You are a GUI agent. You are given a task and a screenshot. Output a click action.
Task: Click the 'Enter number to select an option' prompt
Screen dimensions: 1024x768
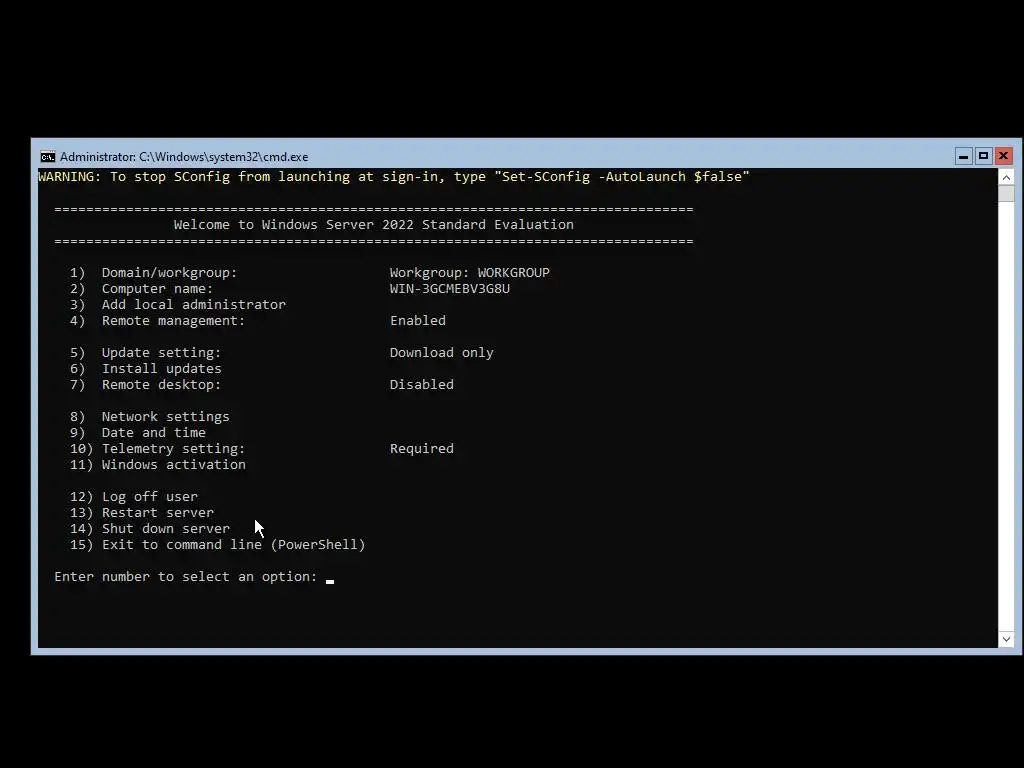click(x=185, y=577)
